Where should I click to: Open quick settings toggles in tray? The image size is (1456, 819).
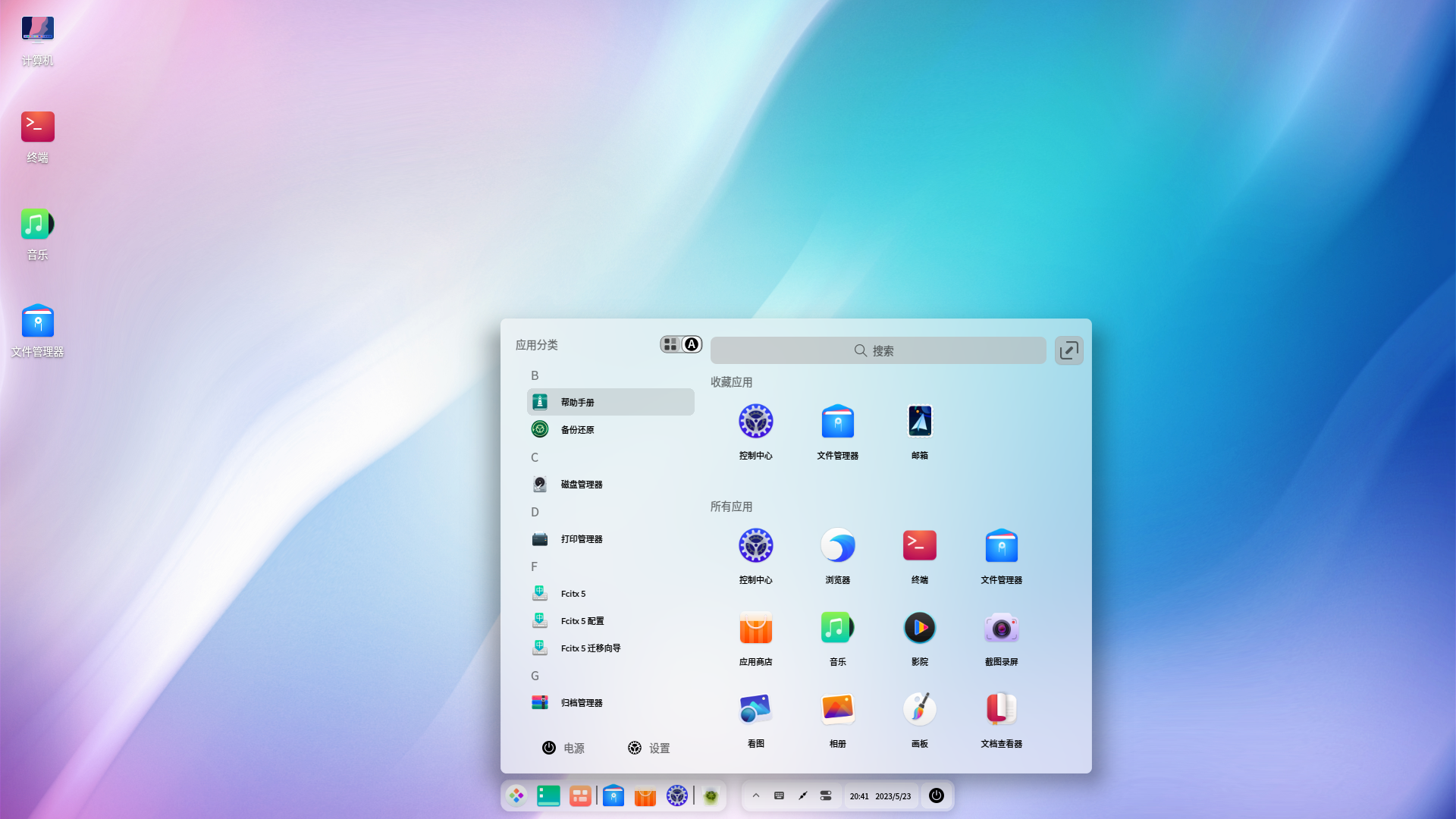point(826,795)
